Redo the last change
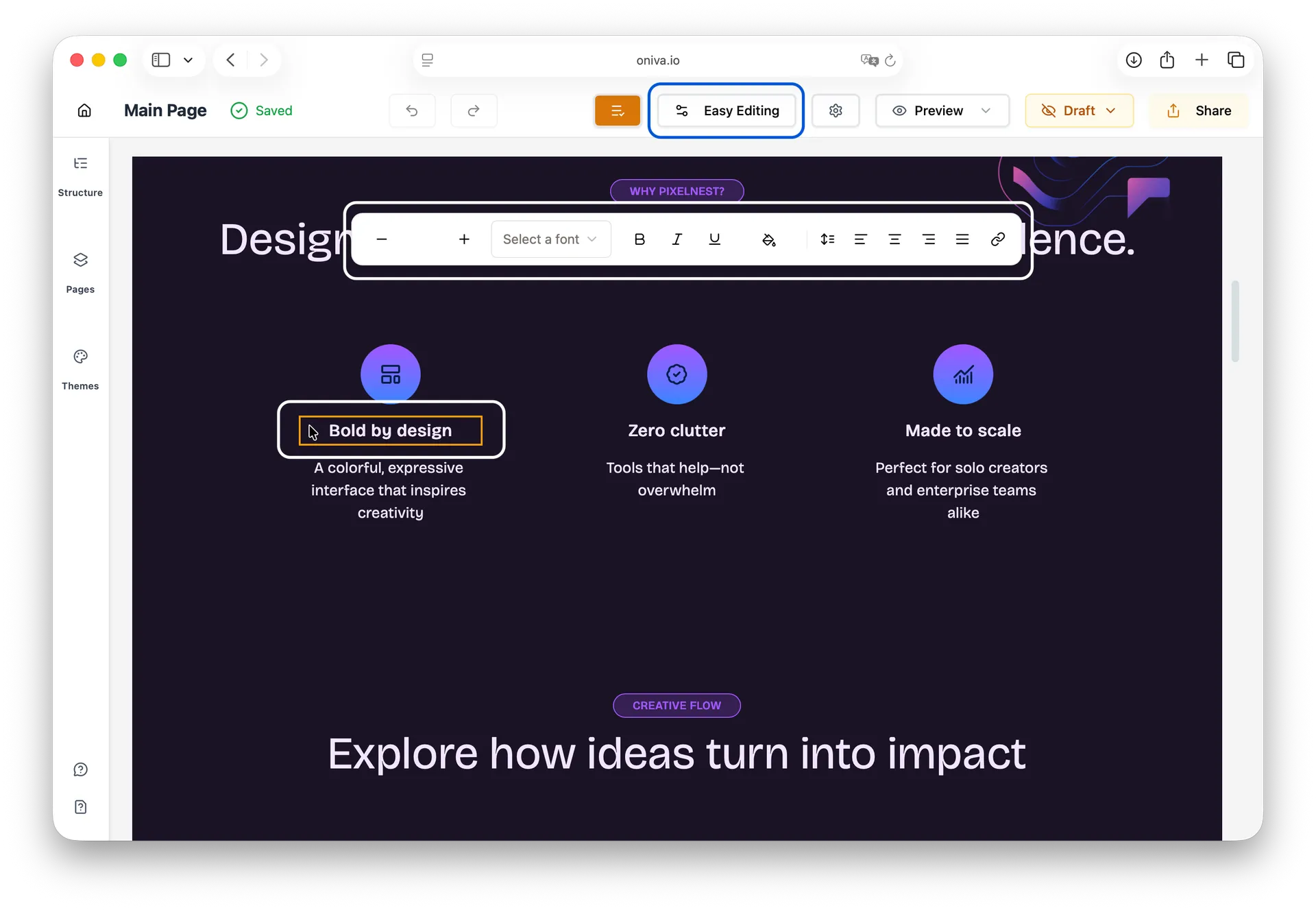1316x910 pixels. pos(474,110)
